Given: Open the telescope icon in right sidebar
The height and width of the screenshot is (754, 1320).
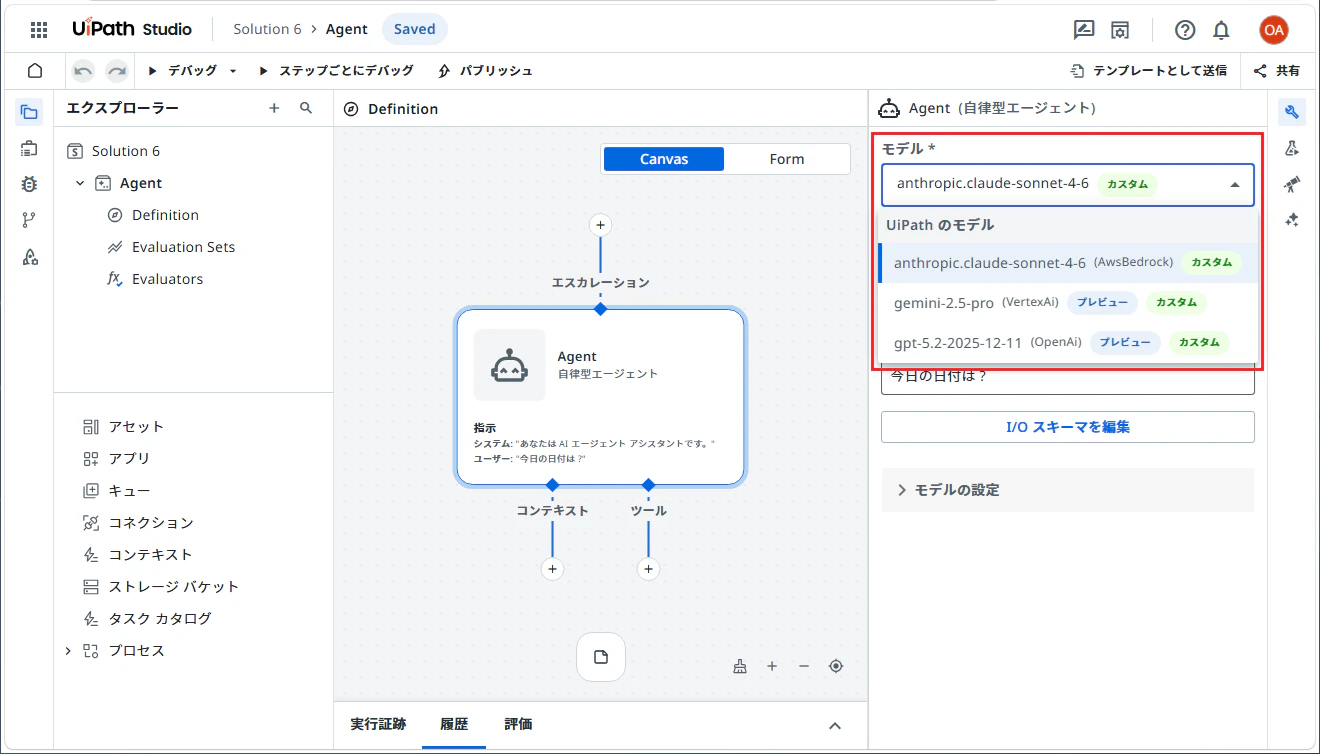Looking at the screenshot, I should [1292, 184].
